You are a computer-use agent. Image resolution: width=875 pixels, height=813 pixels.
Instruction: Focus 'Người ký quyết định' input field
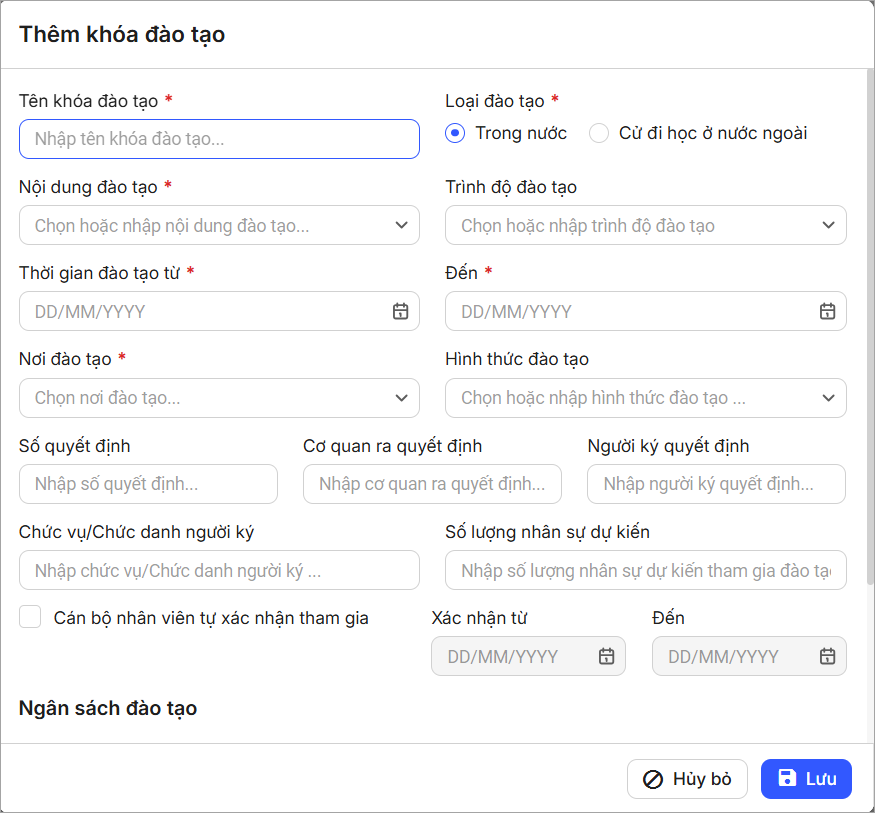(716, 484)
